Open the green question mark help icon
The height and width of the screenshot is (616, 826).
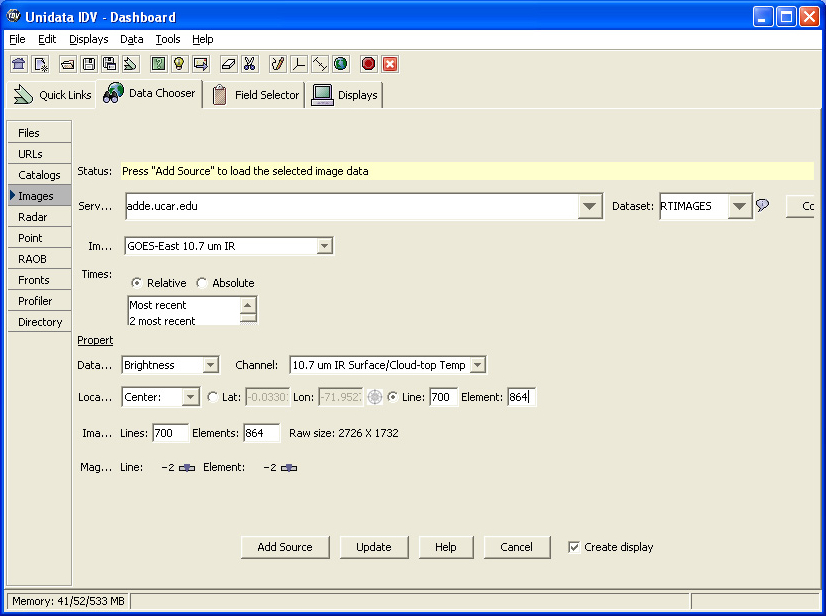[x=158, y=64]
